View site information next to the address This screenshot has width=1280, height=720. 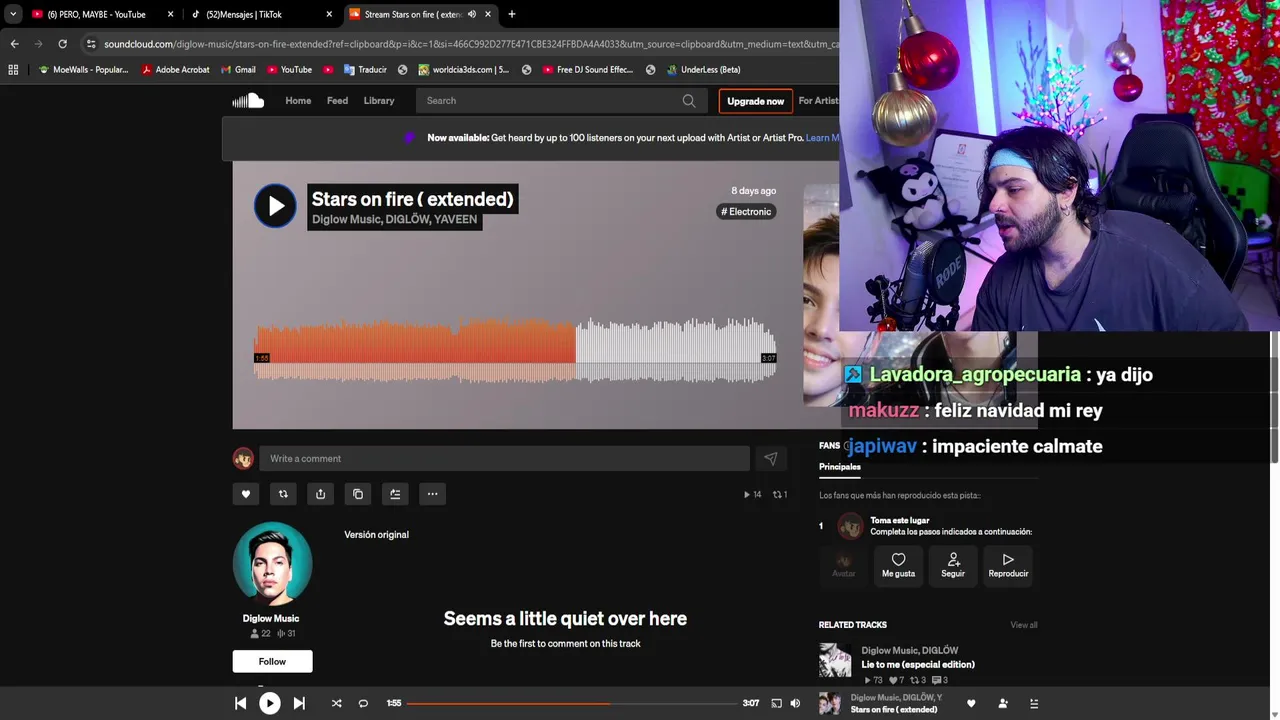[x=91, y=44]
